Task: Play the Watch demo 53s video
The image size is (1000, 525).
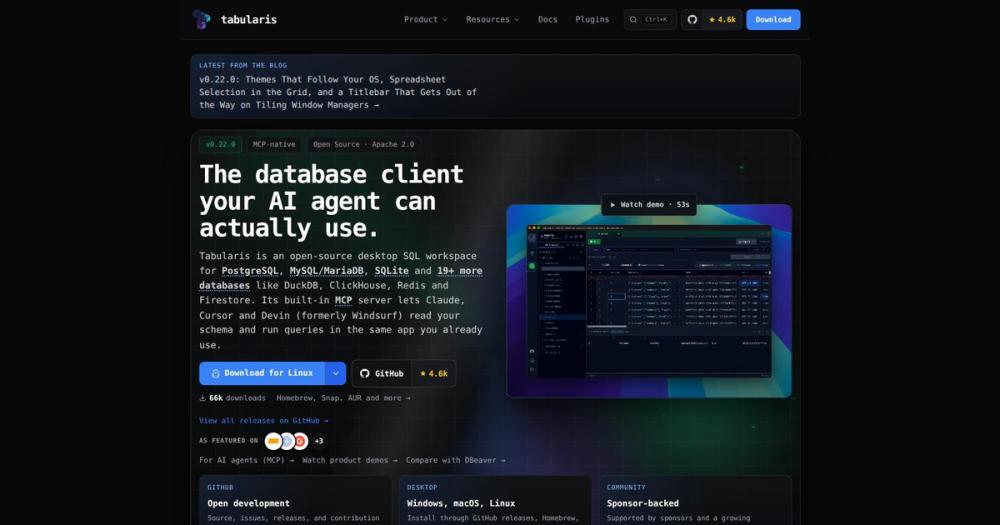Action: tap(649, 205)
